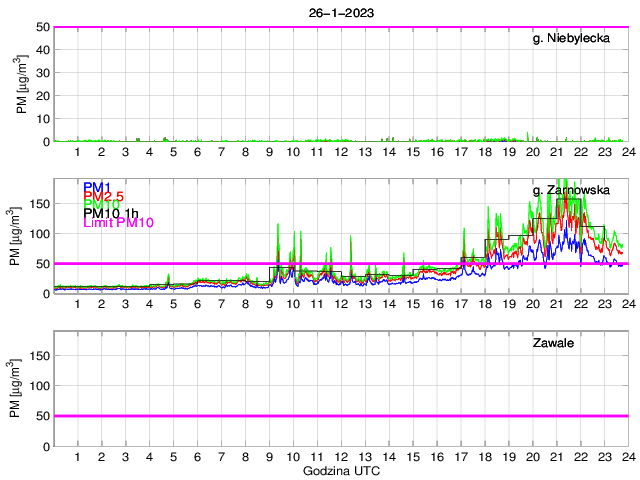Viewport: 640px width, 480px height.
Task: Click the 150 tick on Żarnowska y-axis
Action: coord(38,203)
